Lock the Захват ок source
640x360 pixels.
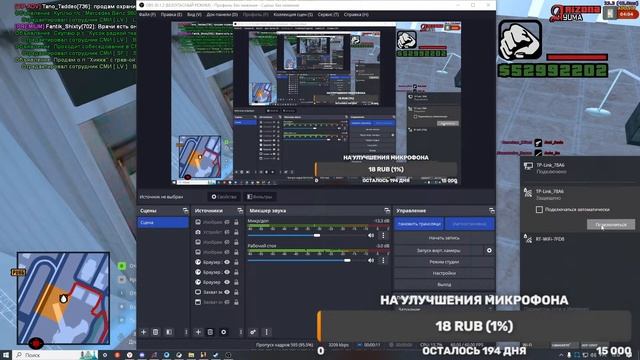click(x=236, y=302)
